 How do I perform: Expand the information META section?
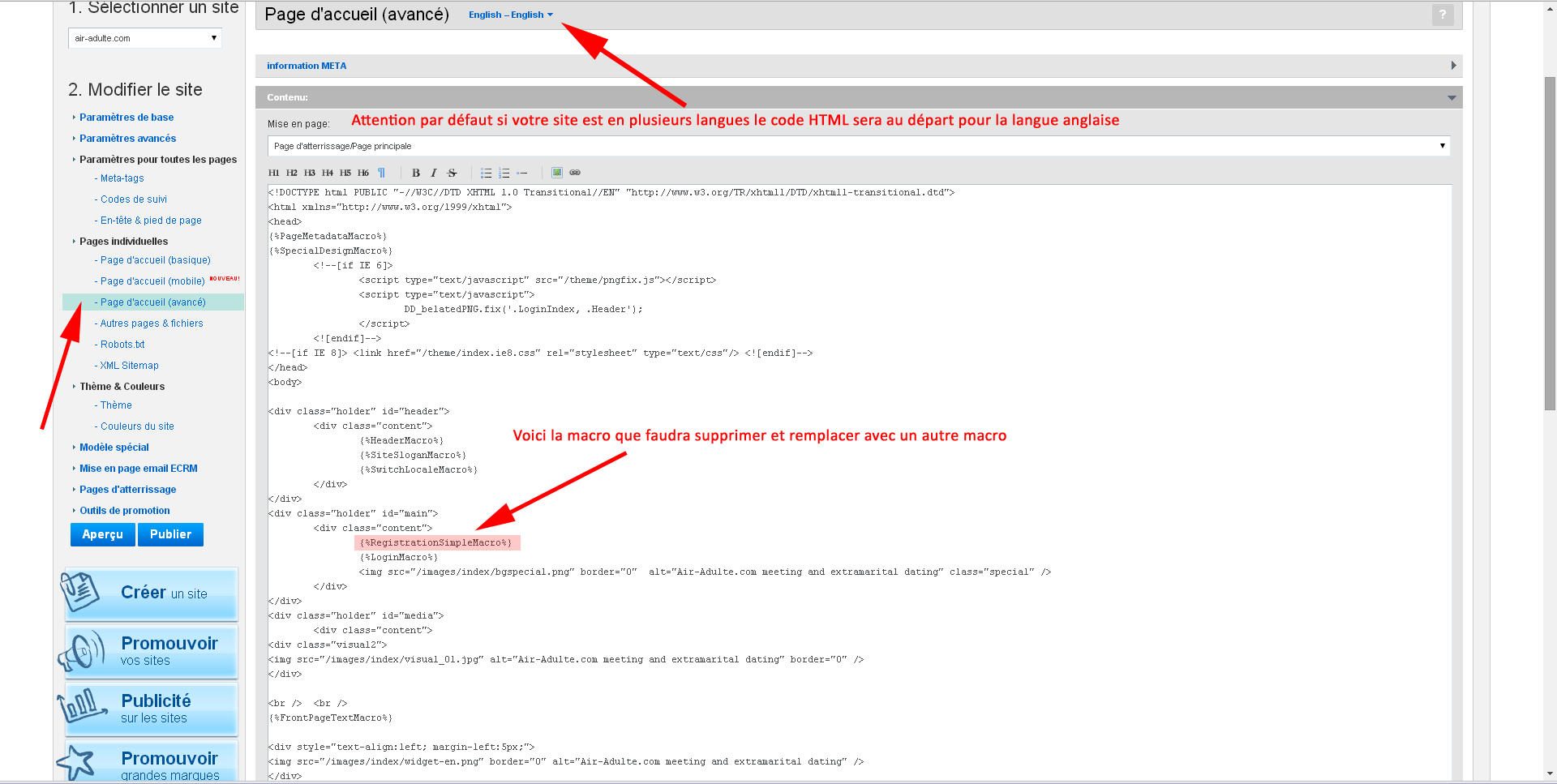point(859,66)
